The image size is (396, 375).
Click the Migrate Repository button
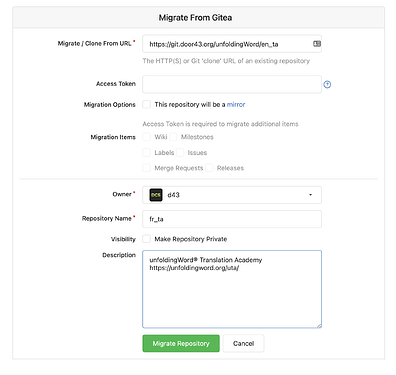[x=181, y=343]
